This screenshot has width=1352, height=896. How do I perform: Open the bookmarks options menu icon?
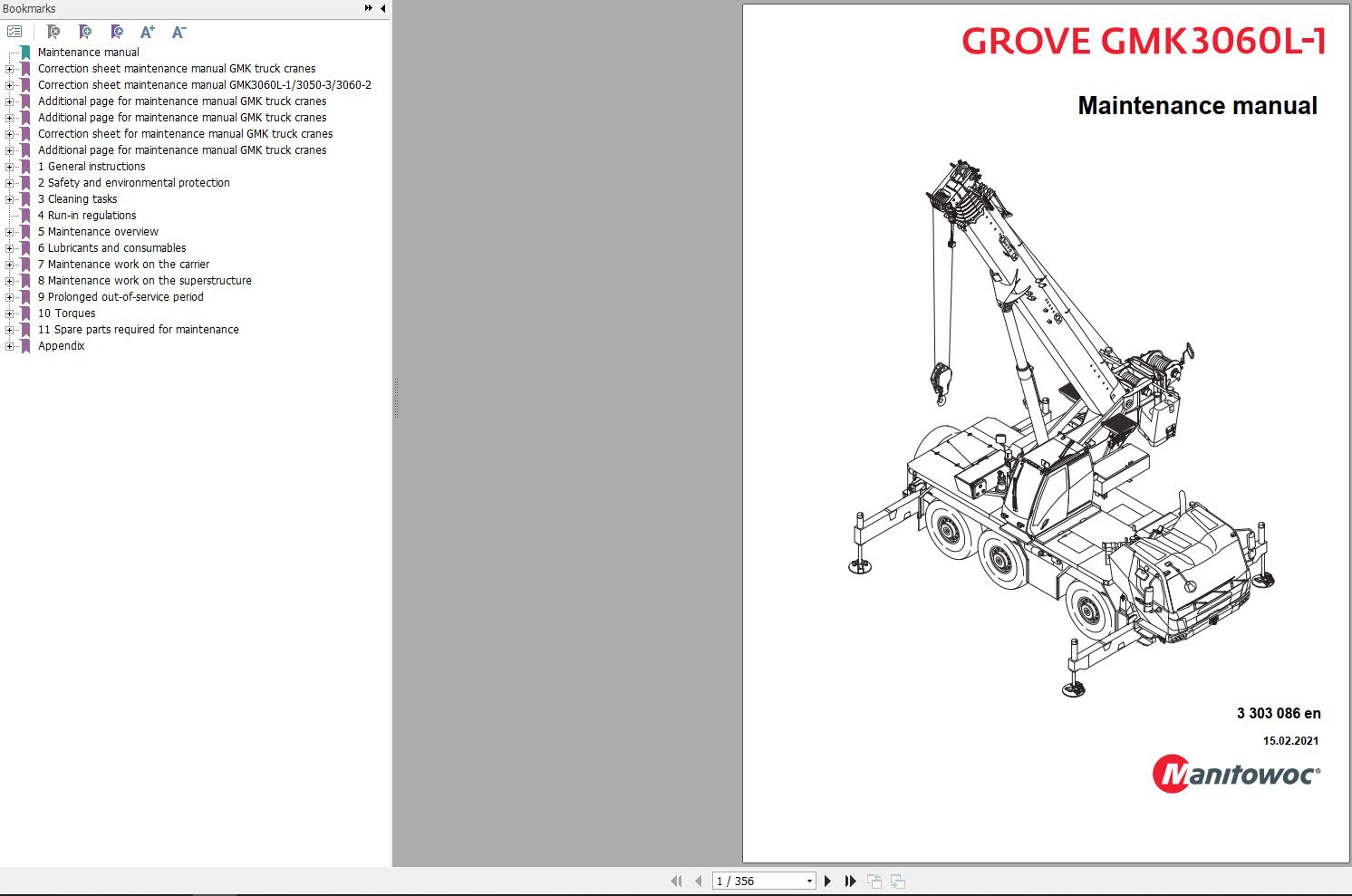14,32
